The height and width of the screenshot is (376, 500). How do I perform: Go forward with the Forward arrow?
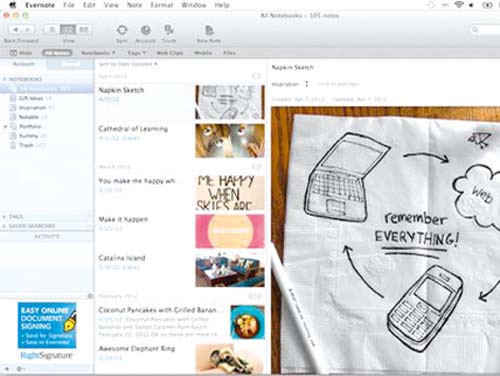click(28, 30)
